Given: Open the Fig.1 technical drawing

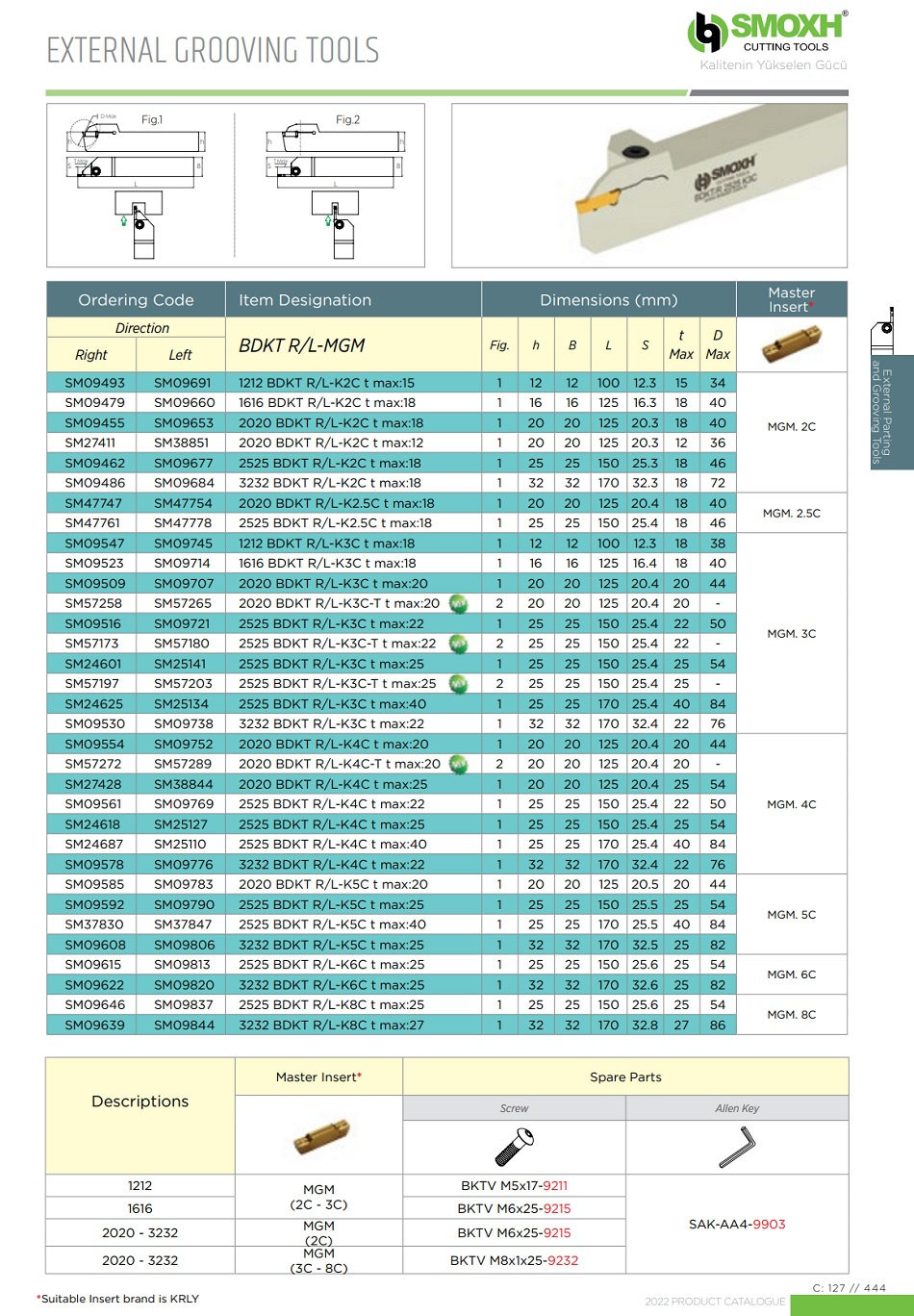Looking at the screenshot, I should [x=140, y=185].
